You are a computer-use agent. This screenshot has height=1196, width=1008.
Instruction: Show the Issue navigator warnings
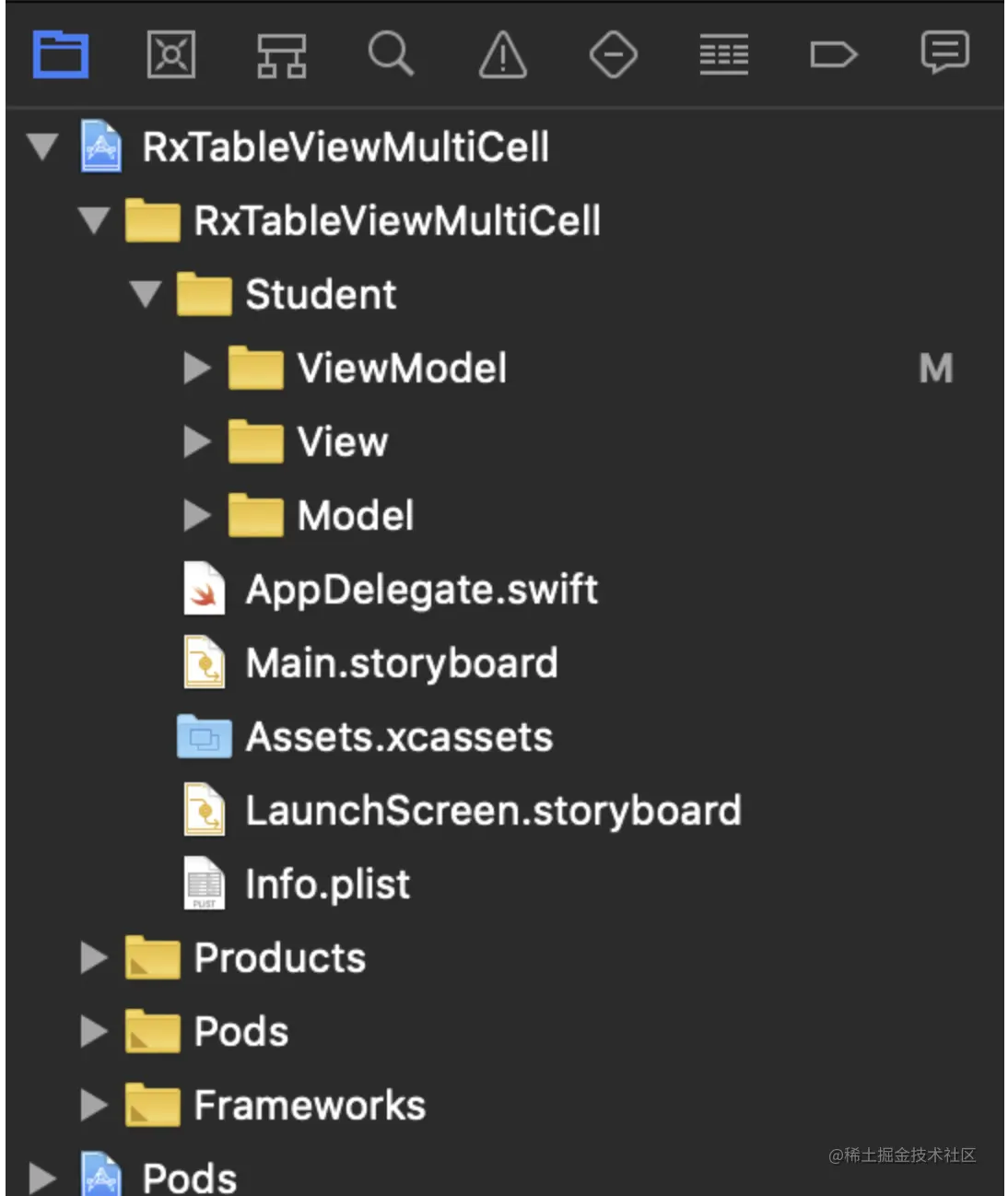click(503, 54)
